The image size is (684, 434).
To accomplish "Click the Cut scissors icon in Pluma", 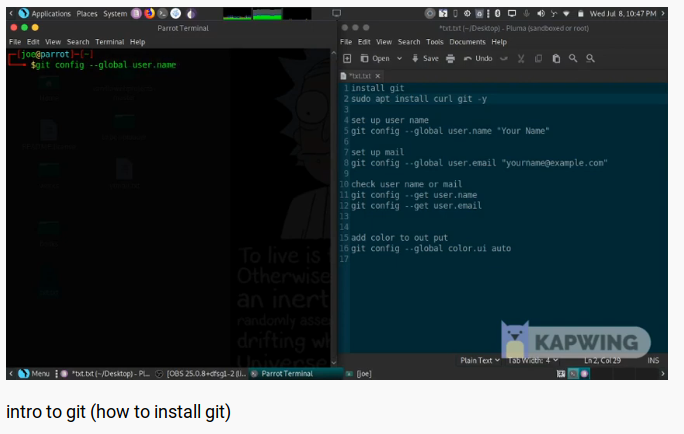I will pos(521,58).
